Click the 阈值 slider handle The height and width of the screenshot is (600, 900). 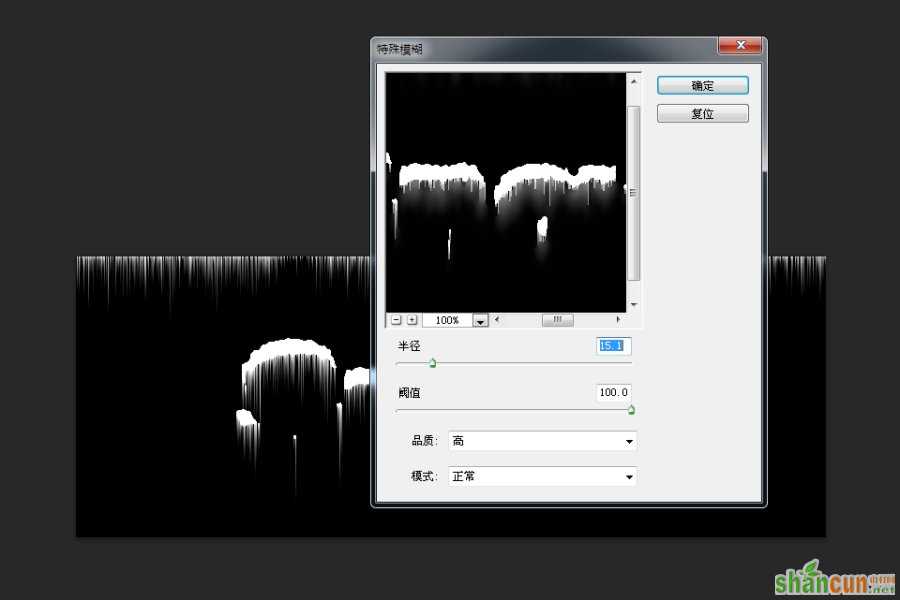631,409
